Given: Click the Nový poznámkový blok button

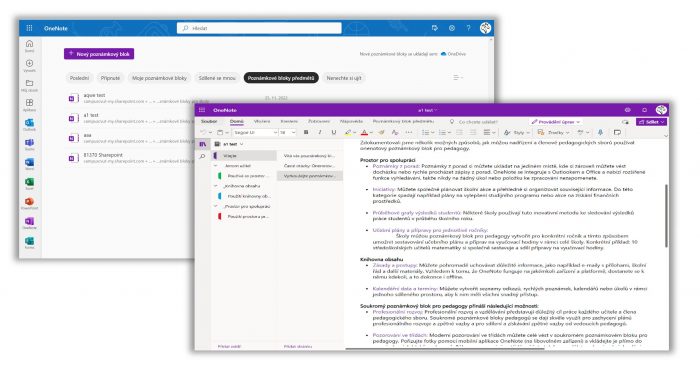Looking at the screenshot, I should (99, 54).
